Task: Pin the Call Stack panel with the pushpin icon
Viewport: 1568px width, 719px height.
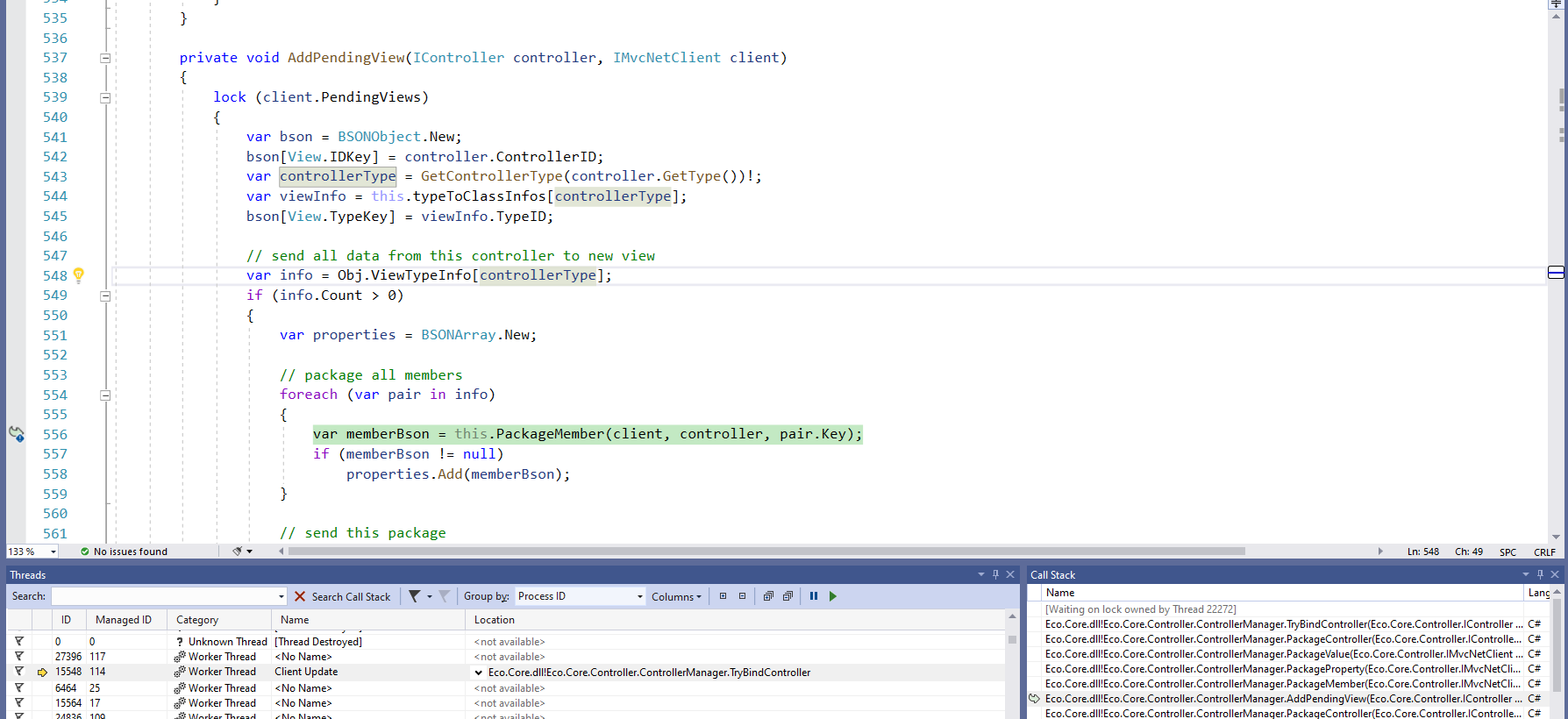Action: 1540,574
